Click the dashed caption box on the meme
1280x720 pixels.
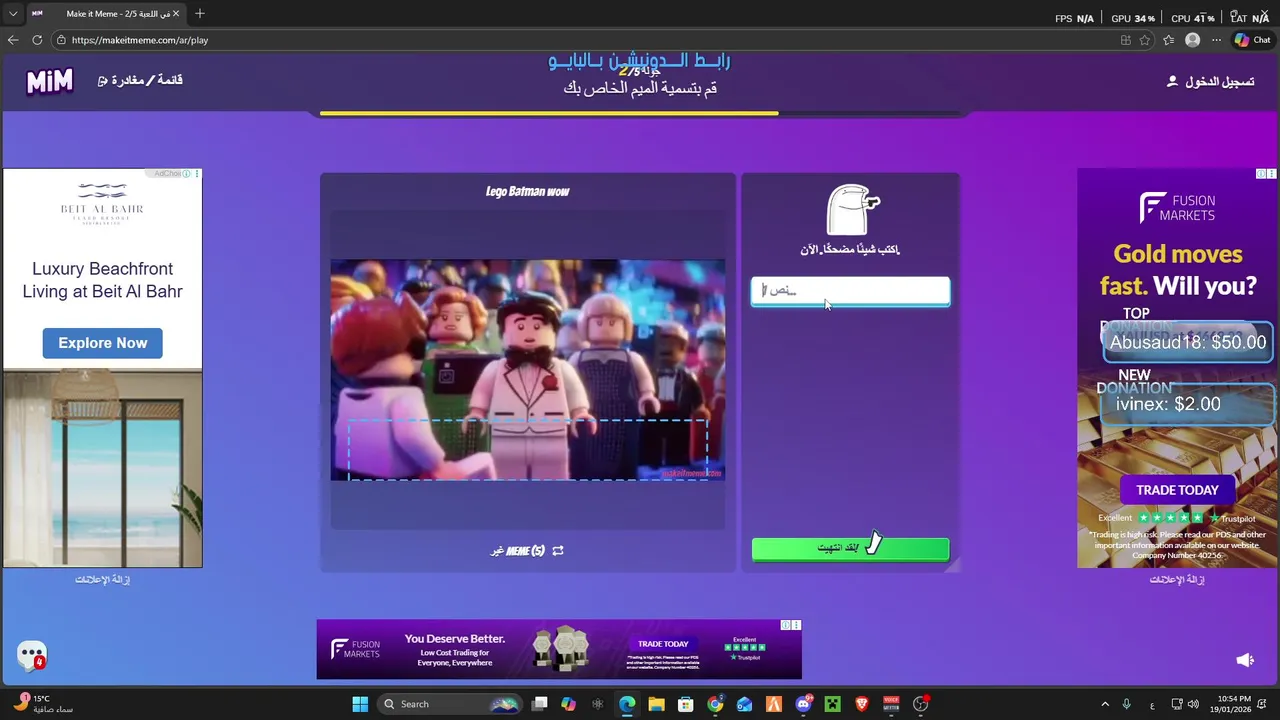point(527,449)
